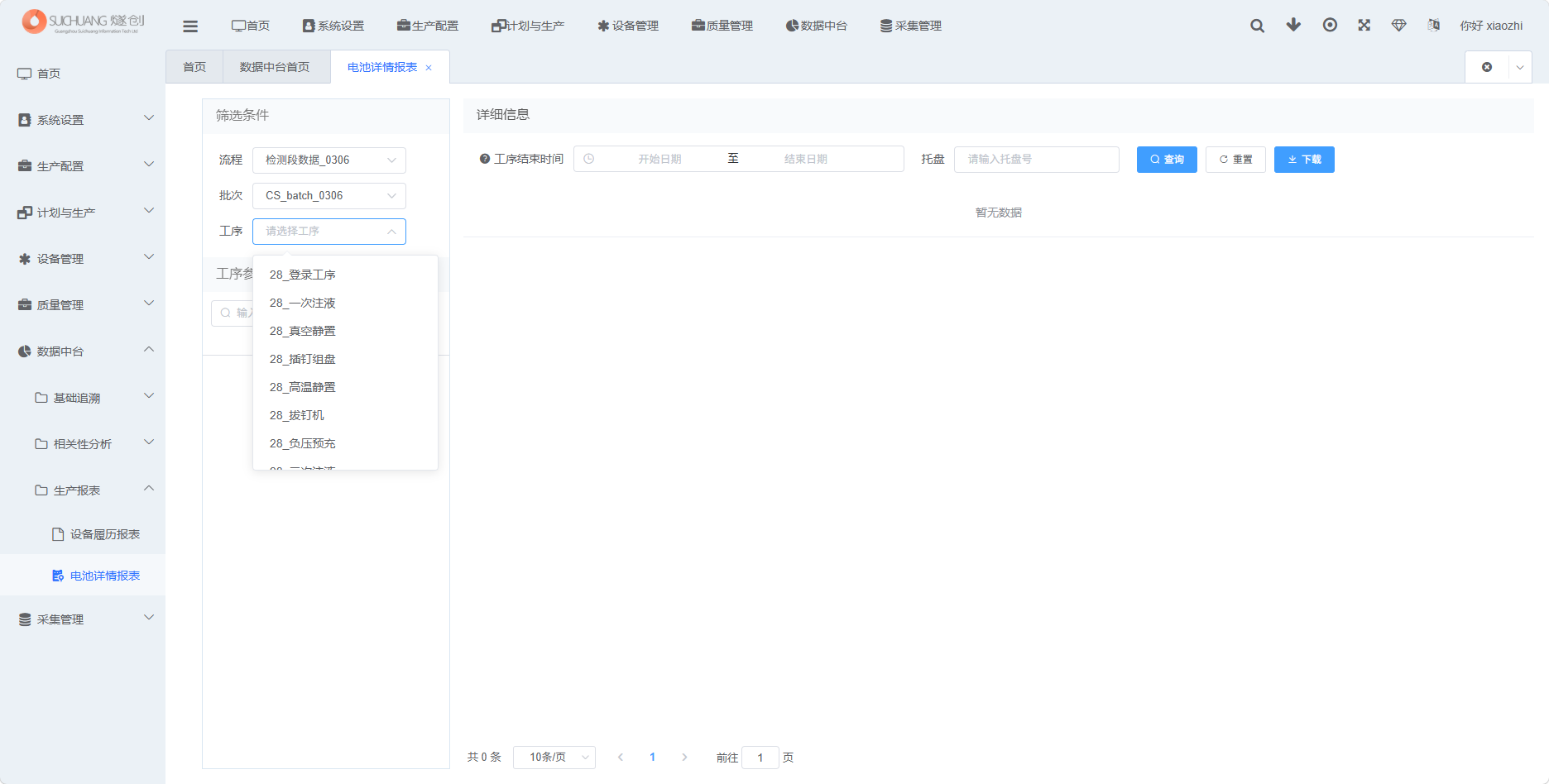The width and height of the screenshot is (1549, 784).
Task: Go to previous page with left arrow
Action: (621, 758)
